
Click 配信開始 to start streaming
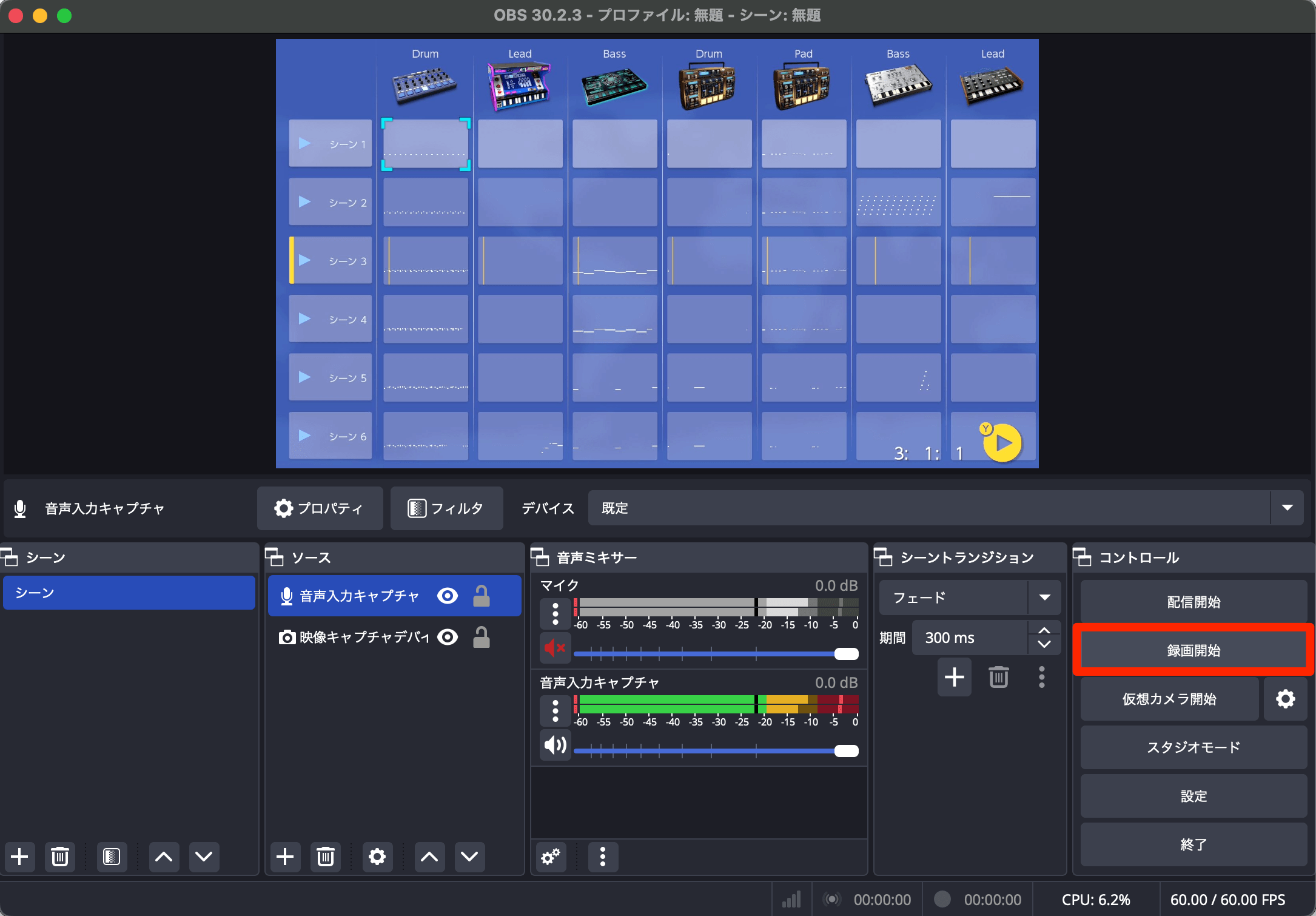1193,602
